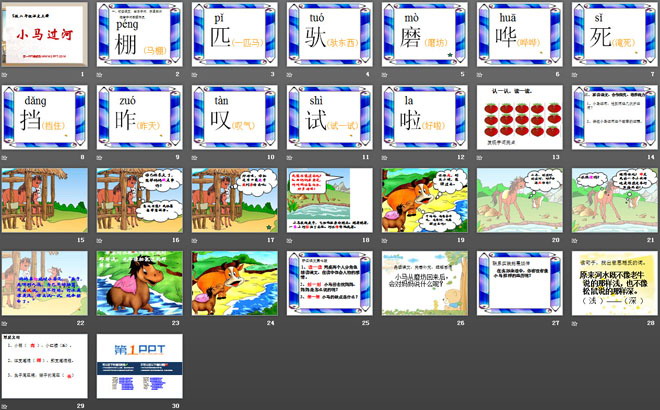Click the slide number 30 label
Image resolution: width=660 pixels, height=410 pixels.
176,406
